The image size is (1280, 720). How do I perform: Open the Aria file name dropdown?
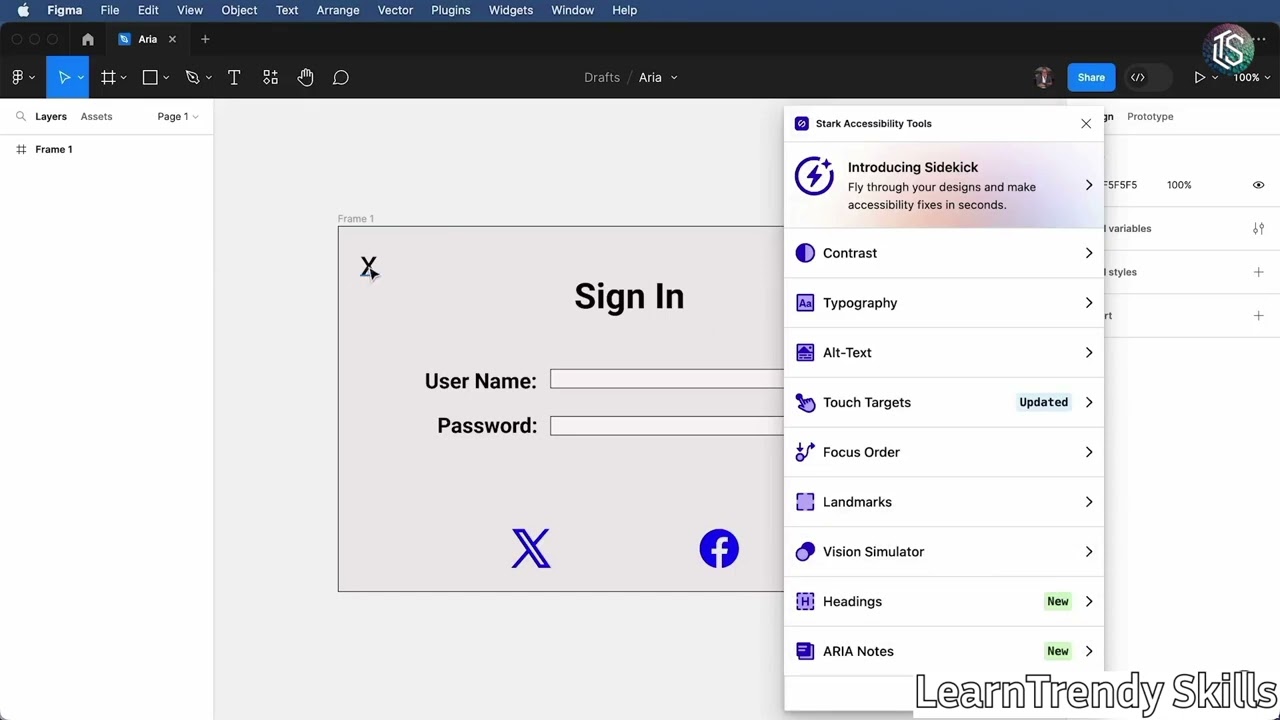point(658,77)
